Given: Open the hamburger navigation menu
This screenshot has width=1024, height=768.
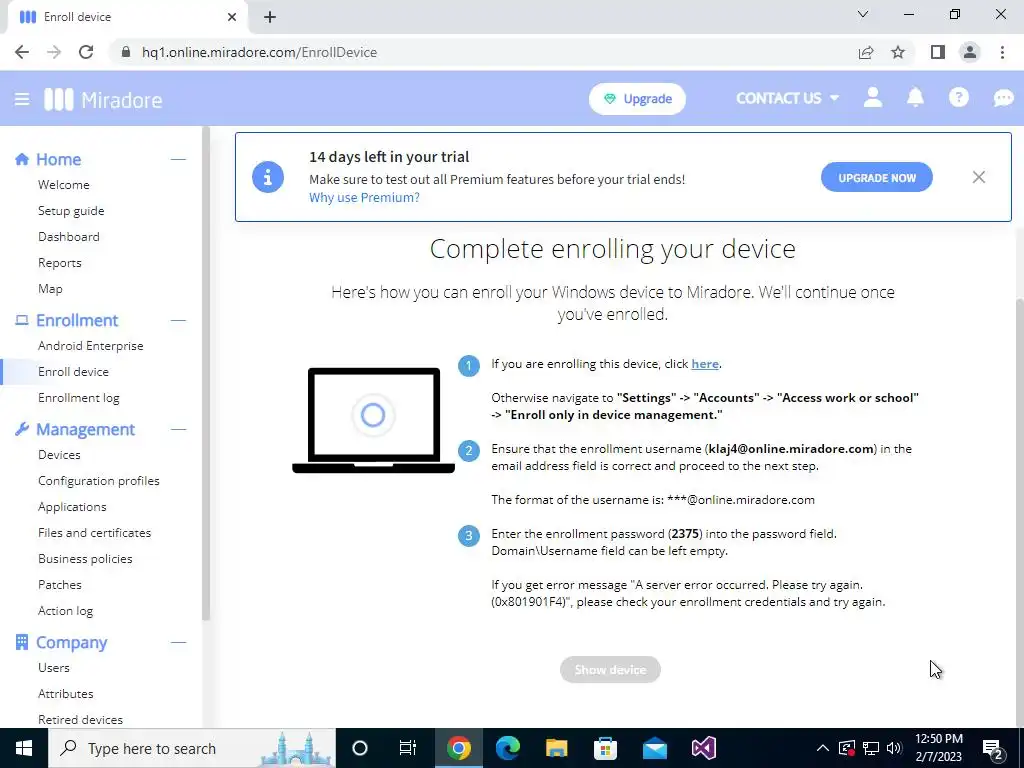Looking at the screenshot, I should [x=22, y=99].
